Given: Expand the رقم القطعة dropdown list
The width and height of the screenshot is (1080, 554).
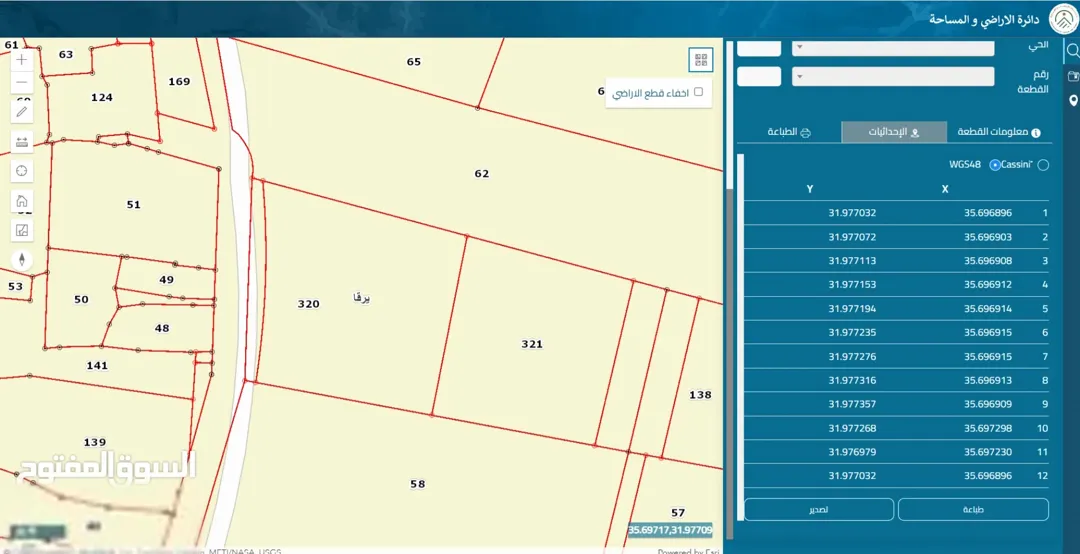Looking at the screenshot, I should (893, 76).
